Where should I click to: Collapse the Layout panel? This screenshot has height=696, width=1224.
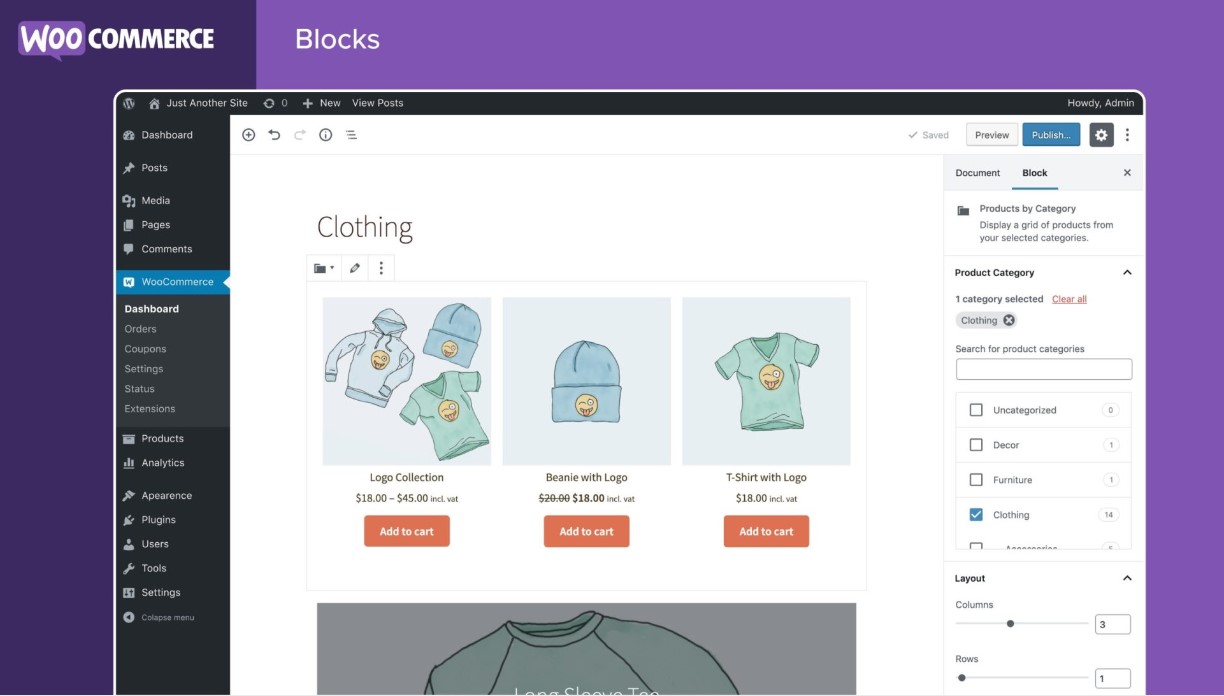pos(1127,578)
